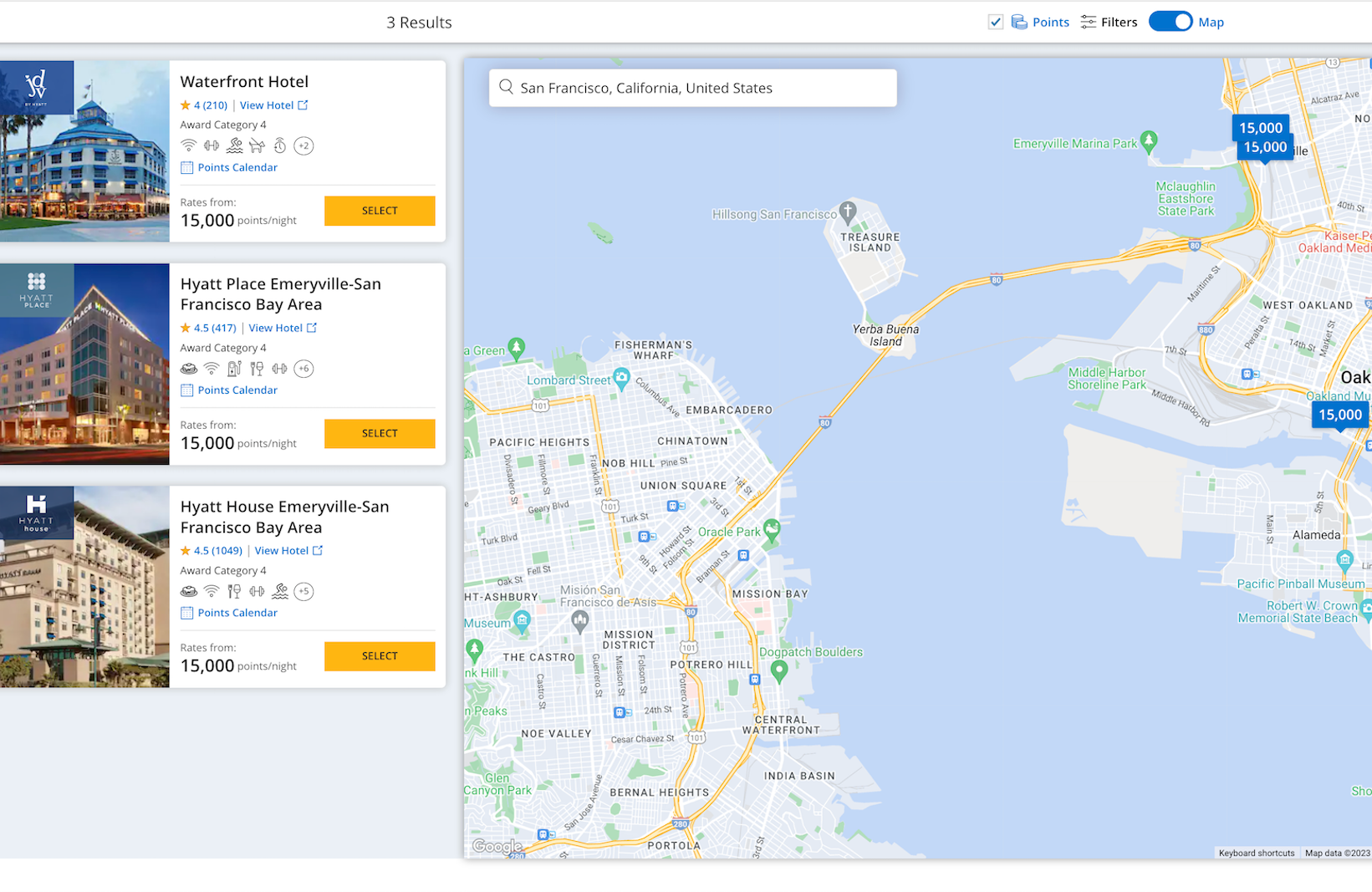Expand the +5 more amenities for Hyatt House
Viewport: 1372px width, 892px height.
pos(303,591)
